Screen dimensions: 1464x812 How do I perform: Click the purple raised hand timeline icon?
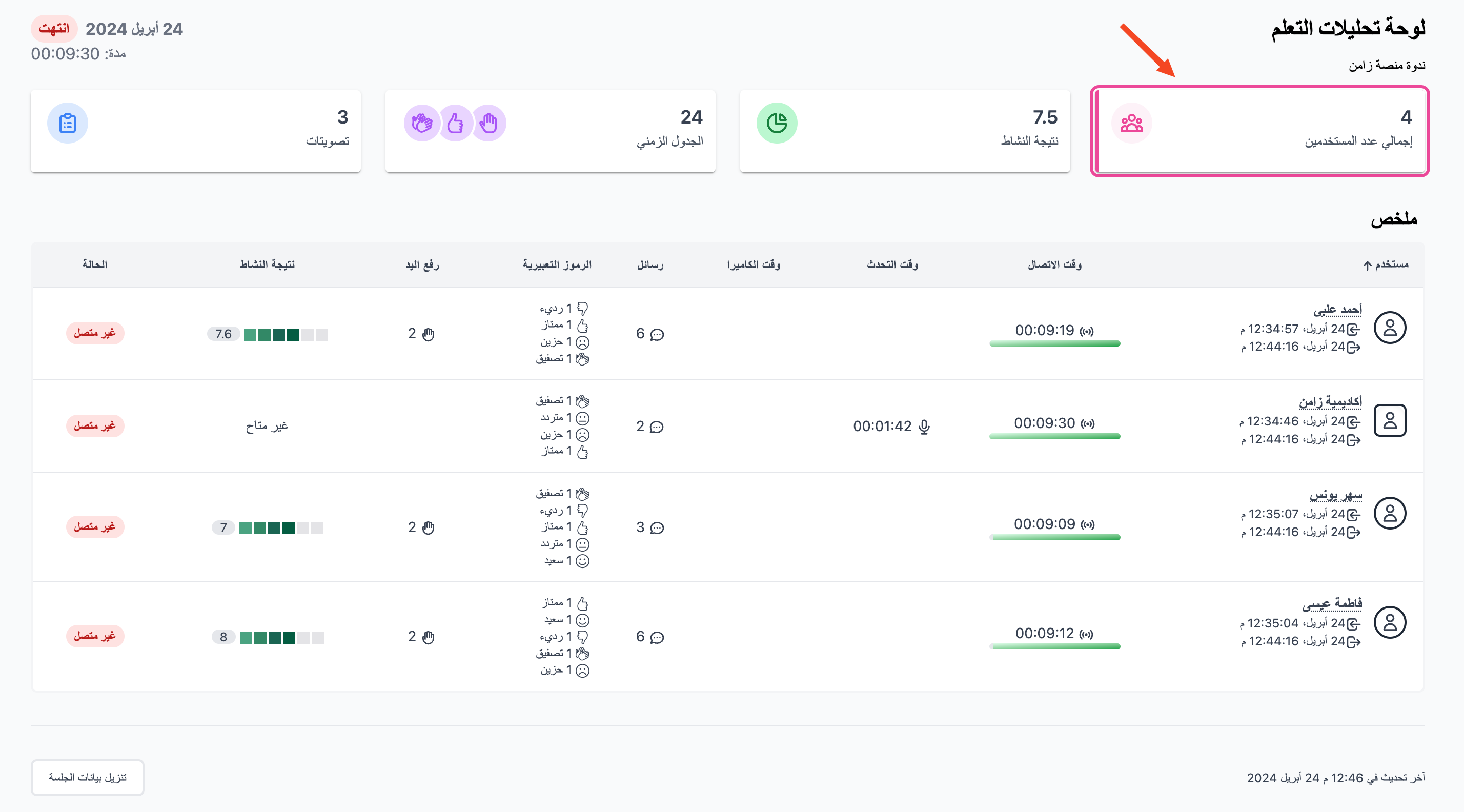(x=488, y=124)
